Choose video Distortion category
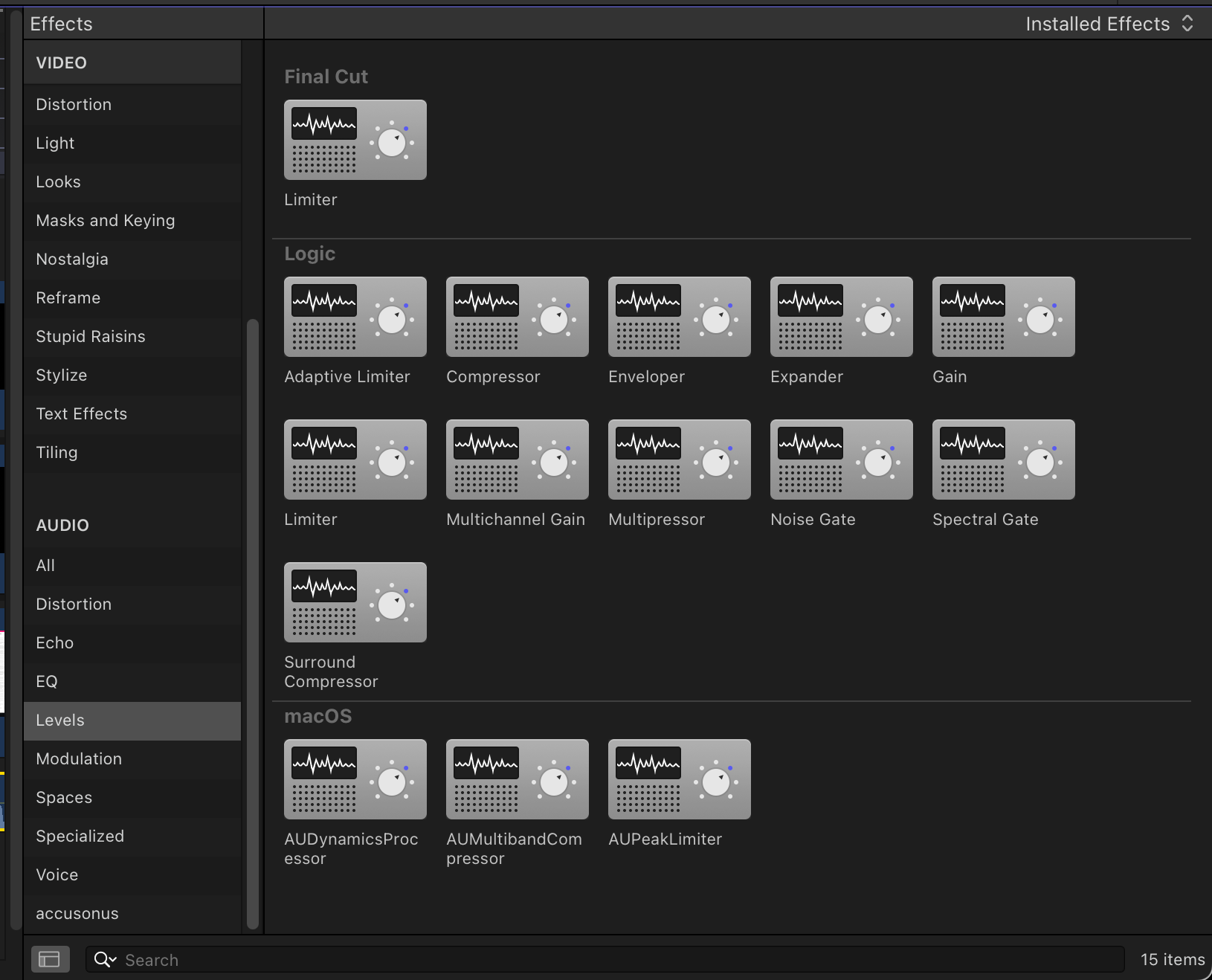1212x980 pixels. 132,104
